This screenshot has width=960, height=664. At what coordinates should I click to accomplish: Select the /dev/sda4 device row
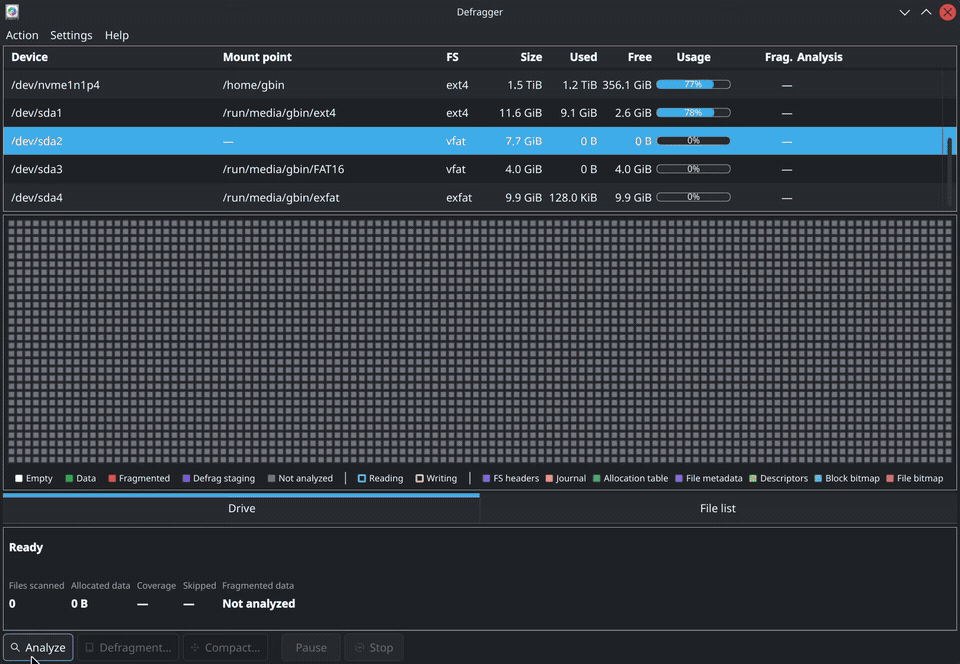474,197
